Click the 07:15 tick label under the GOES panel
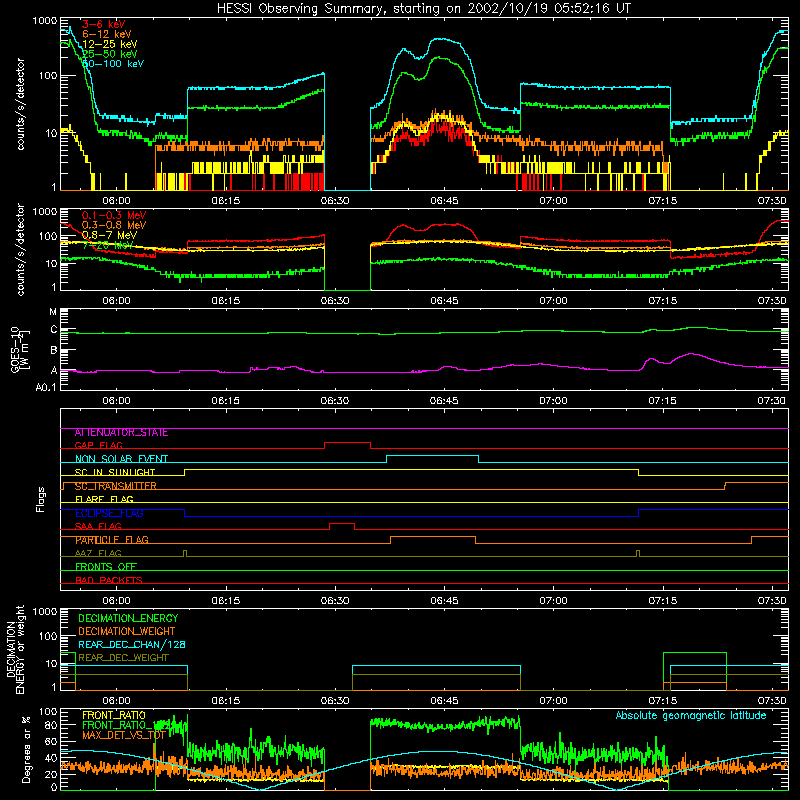The image size is (800, 800). pos(662,401)
